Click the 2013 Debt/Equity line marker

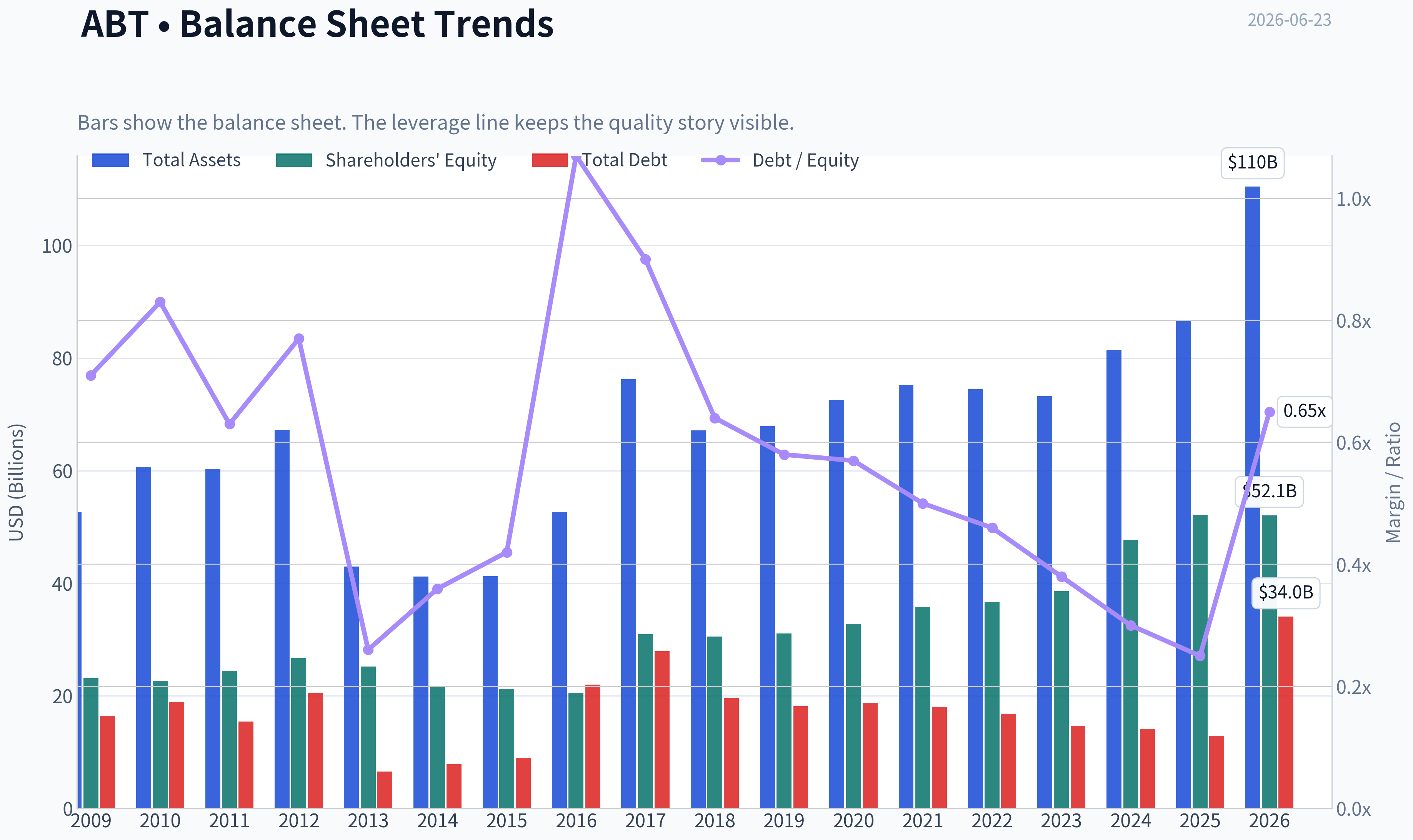click(x=368, y=649)
